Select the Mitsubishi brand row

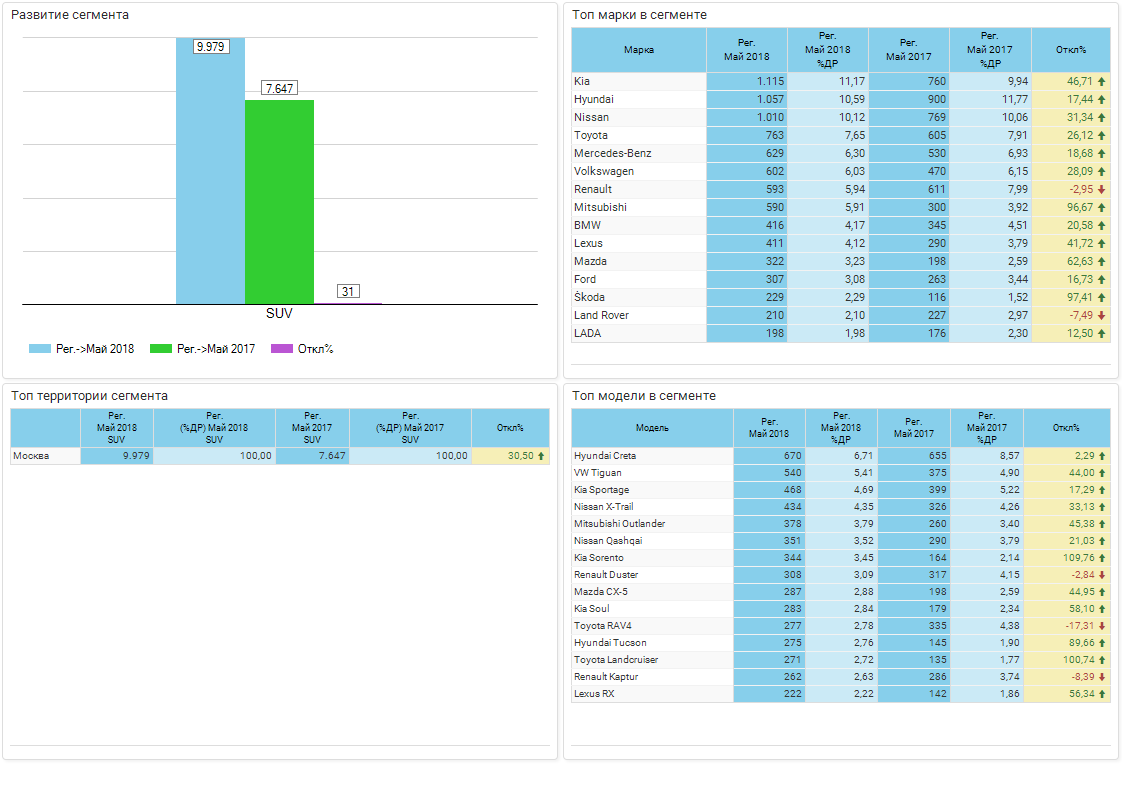(601, 207)
